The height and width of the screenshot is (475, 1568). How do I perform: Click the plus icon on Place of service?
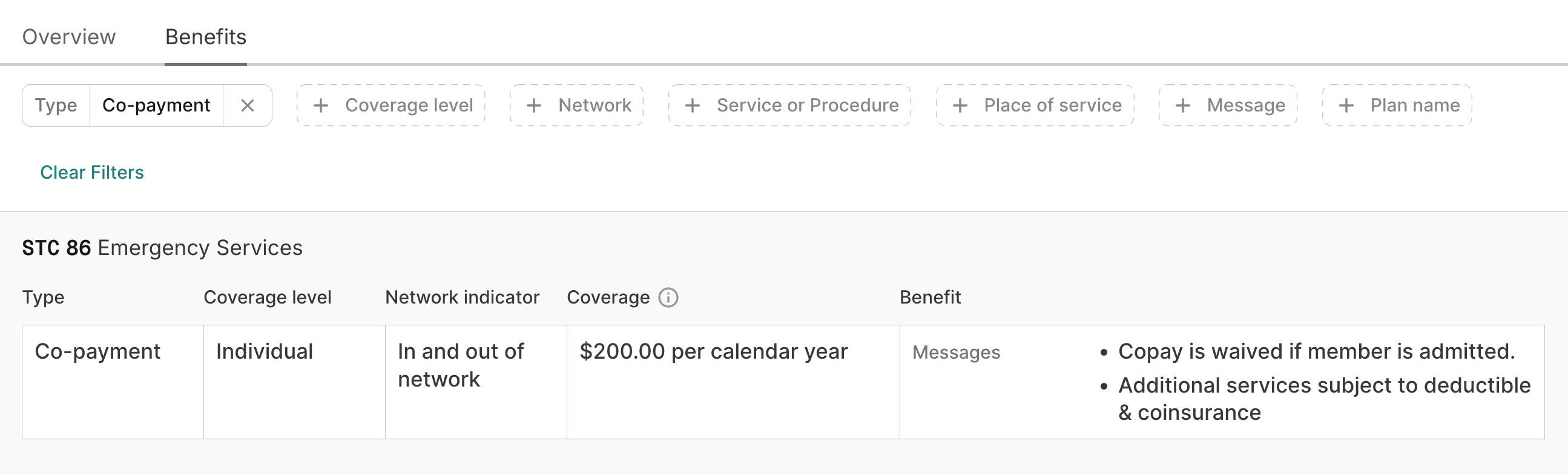point(961,105)
